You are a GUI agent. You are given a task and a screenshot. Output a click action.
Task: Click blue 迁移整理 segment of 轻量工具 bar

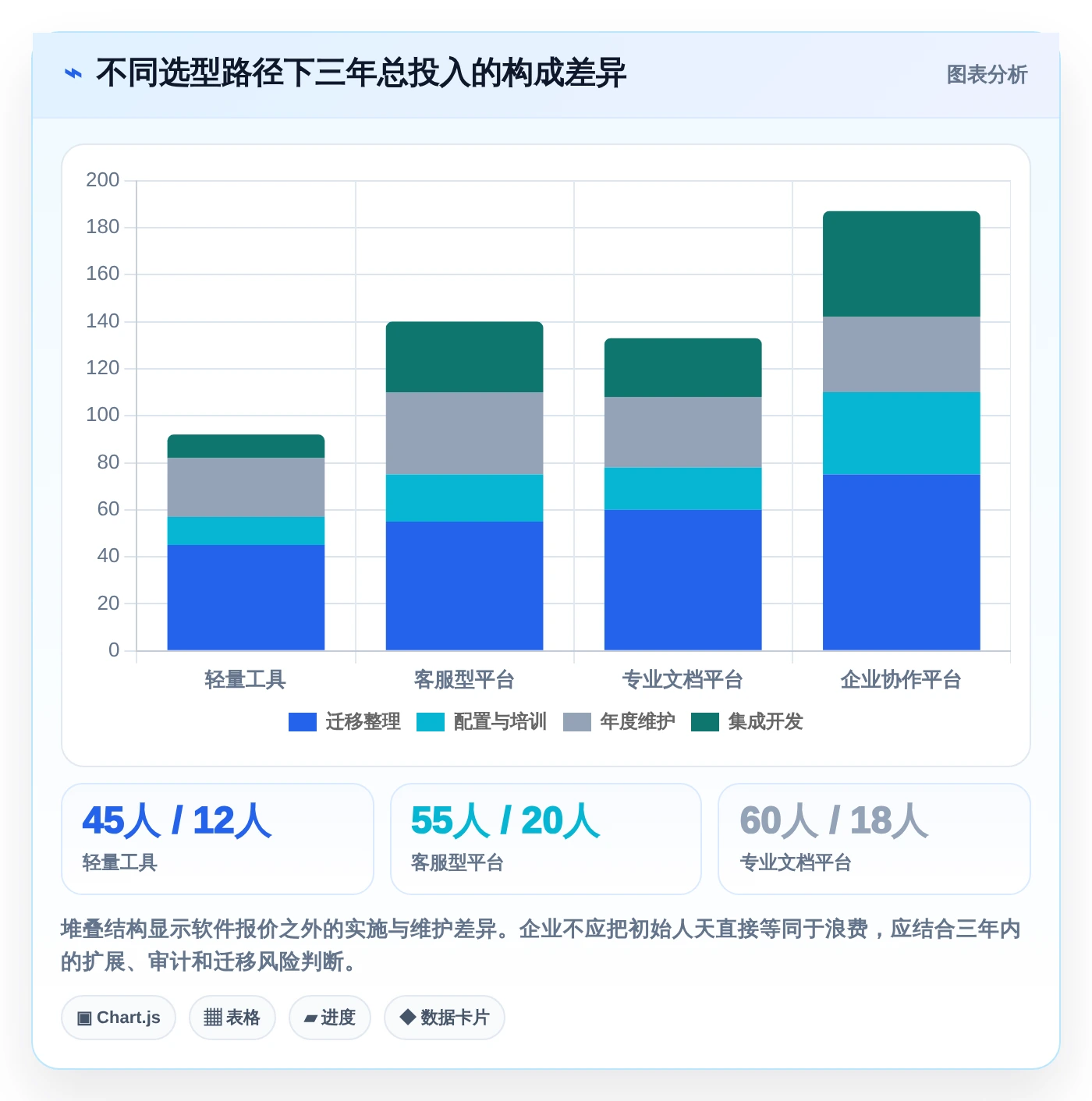tap(246, 597)
